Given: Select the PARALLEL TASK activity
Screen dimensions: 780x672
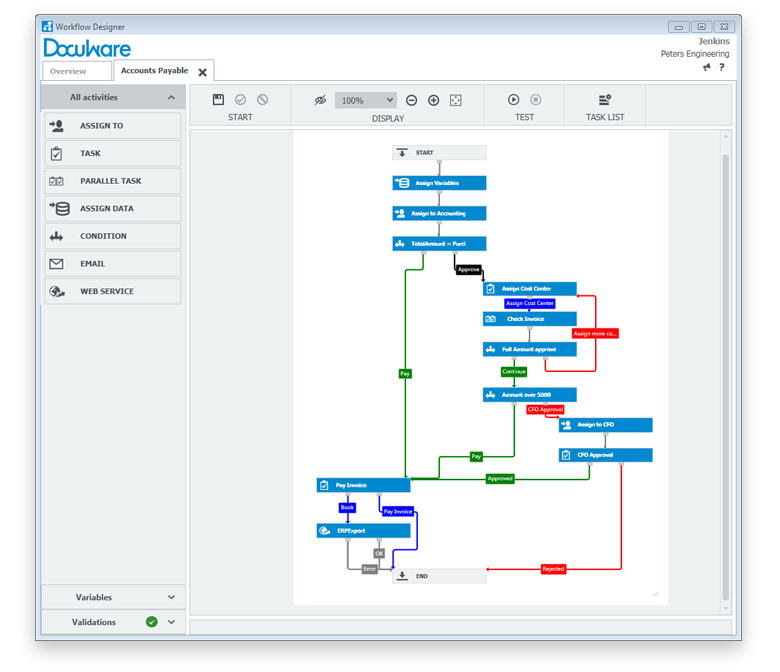Looking at the screenshot, I should 111,181.
